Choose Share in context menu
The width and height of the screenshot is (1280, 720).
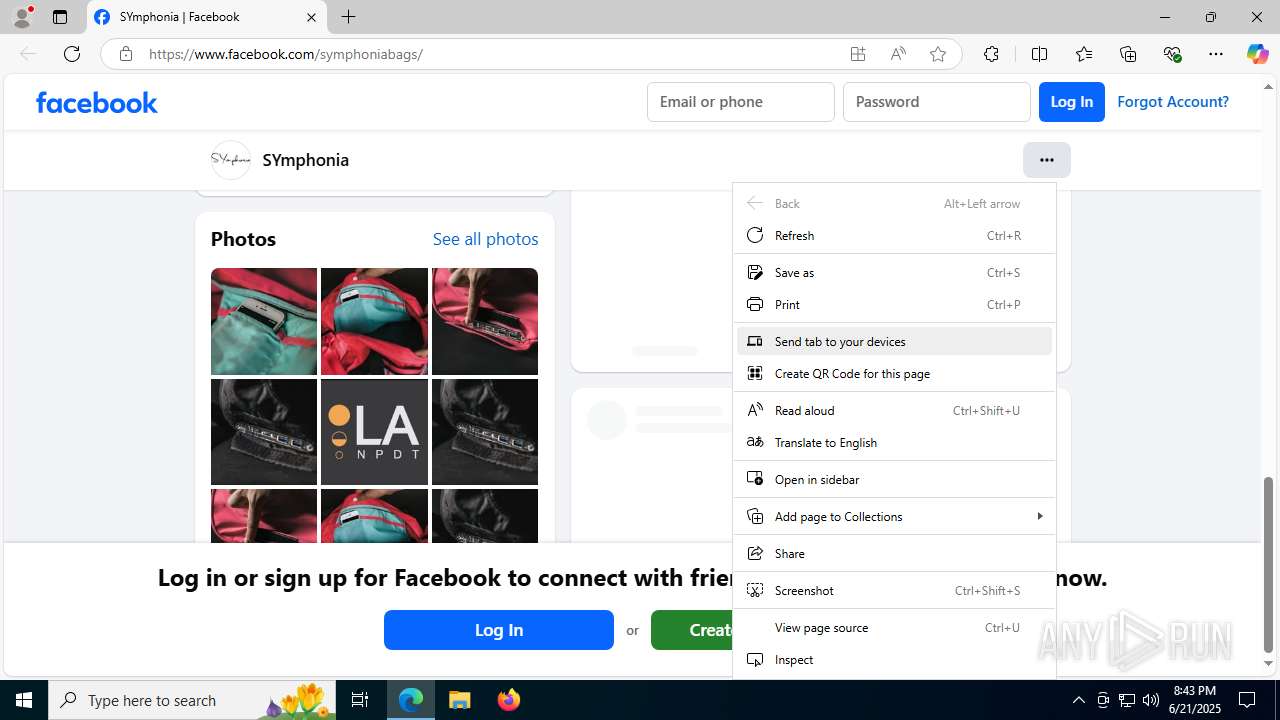tap(894, 554)
